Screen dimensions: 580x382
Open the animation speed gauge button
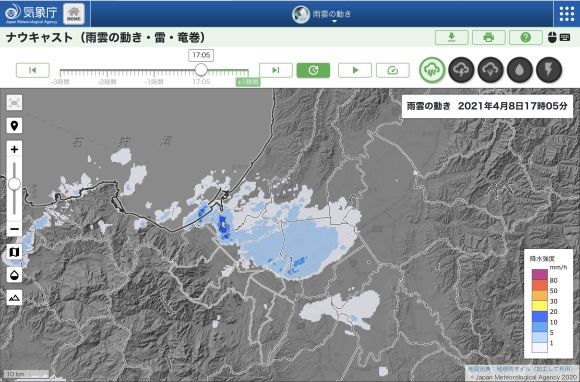click(392, 70)
